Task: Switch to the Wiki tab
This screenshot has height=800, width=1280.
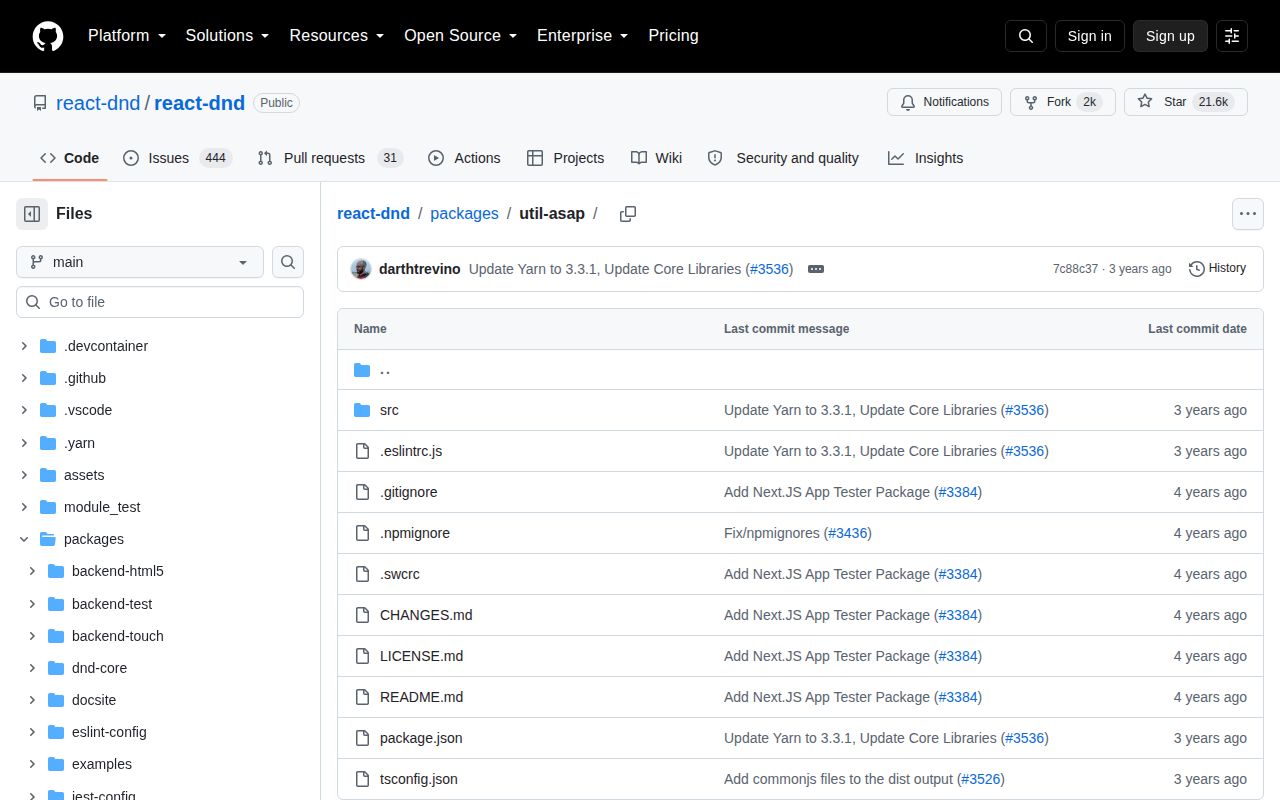Action: 657,158
